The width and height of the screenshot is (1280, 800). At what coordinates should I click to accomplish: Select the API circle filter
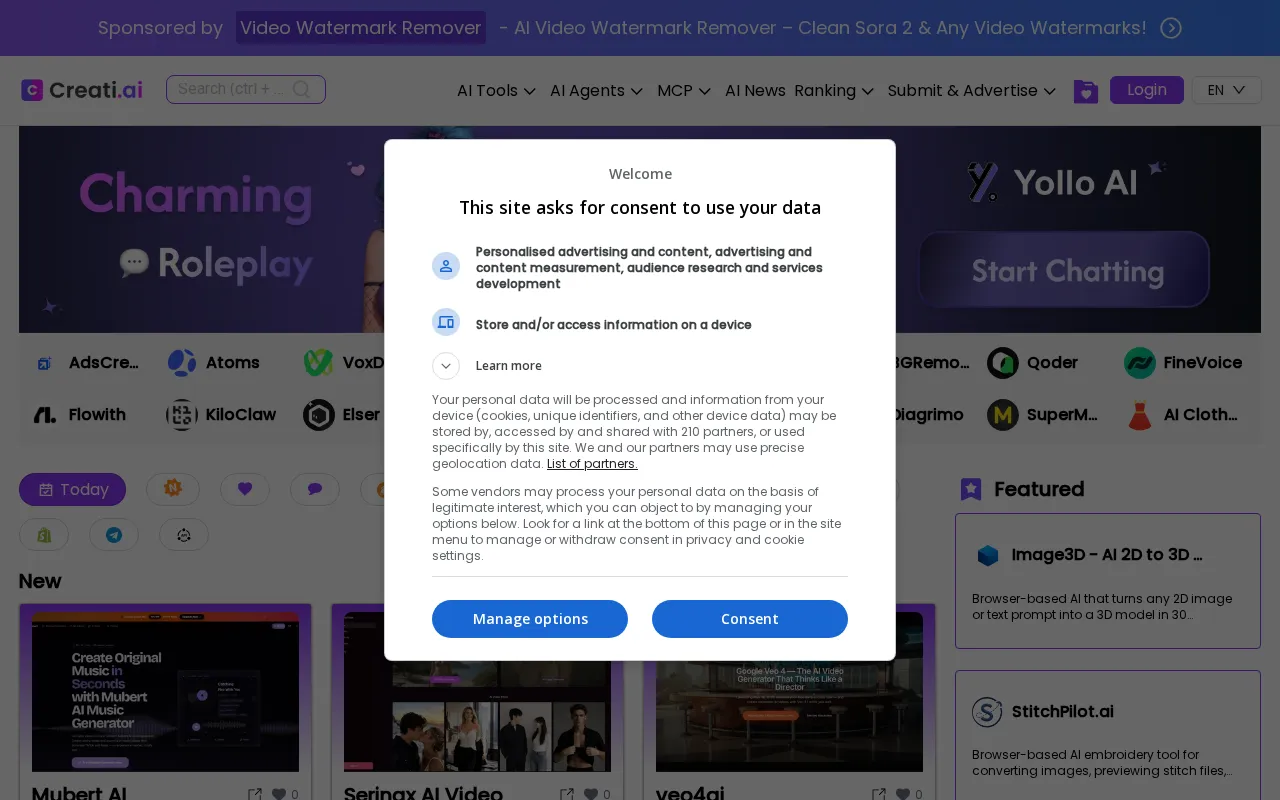184,535
